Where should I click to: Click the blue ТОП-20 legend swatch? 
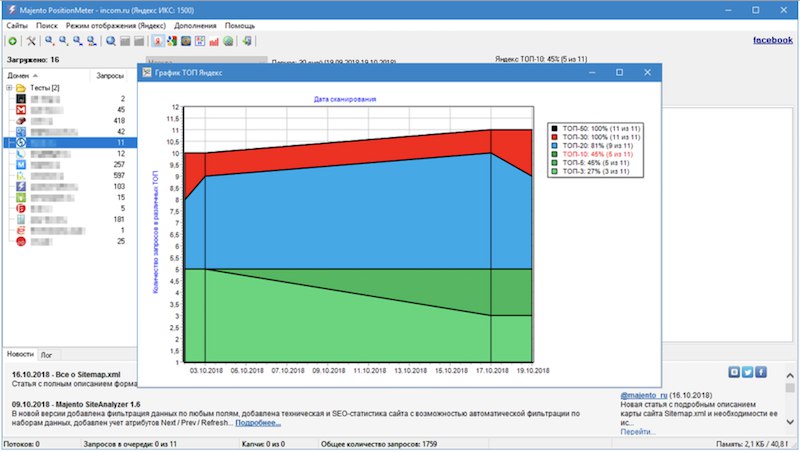click(555, 146)
